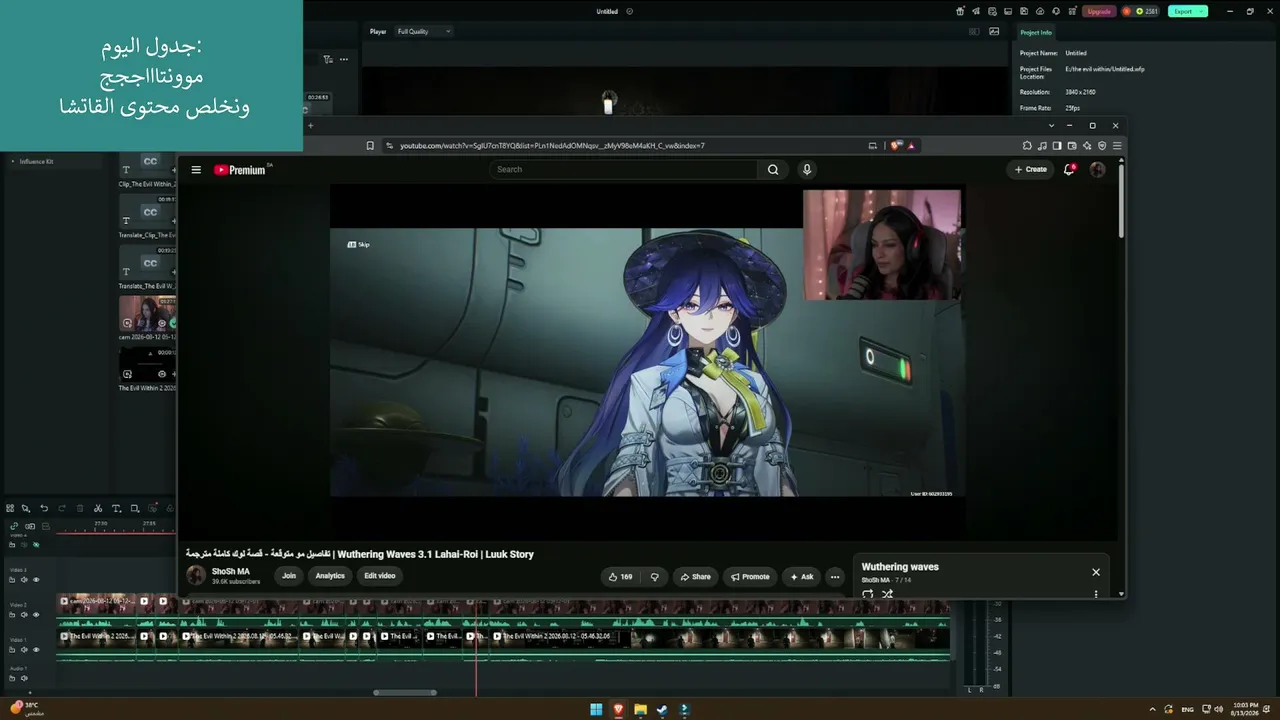This screenshot has width=1280, height=720.
Task: Toggle the browser sidebar panel icon
Action: 1057,146
